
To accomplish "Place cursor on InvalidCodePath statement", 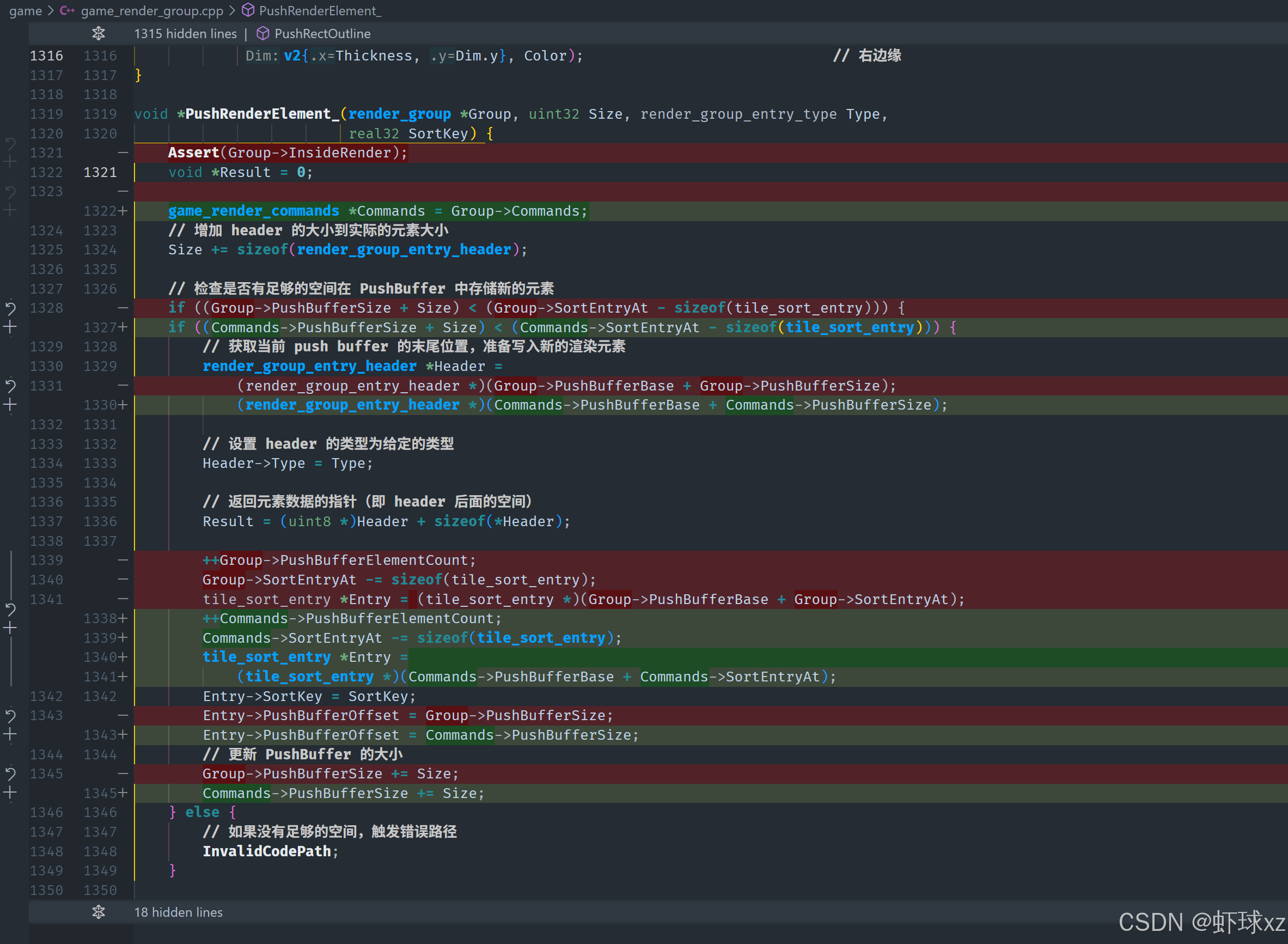I will pyautogui.click(x=267, y=851).
